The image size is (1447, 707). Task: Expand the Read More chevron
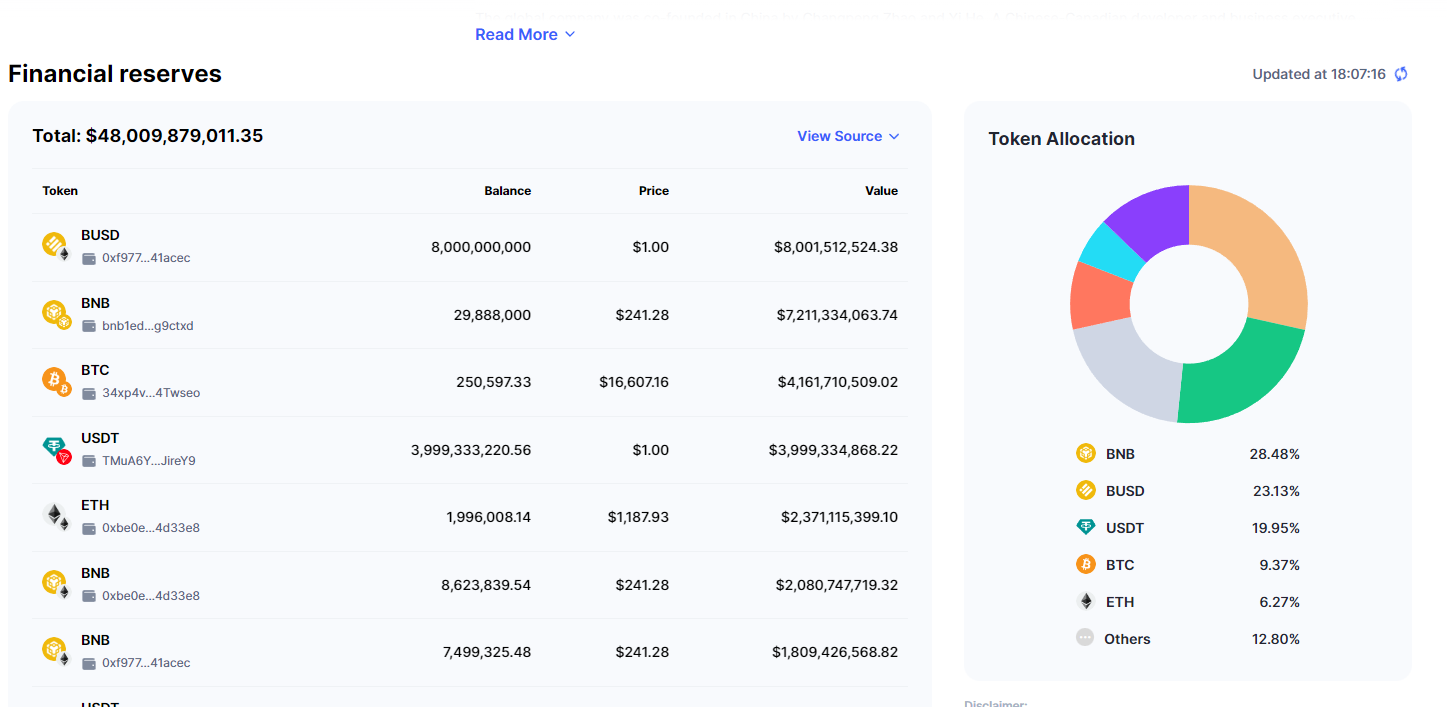coord(570,35)
